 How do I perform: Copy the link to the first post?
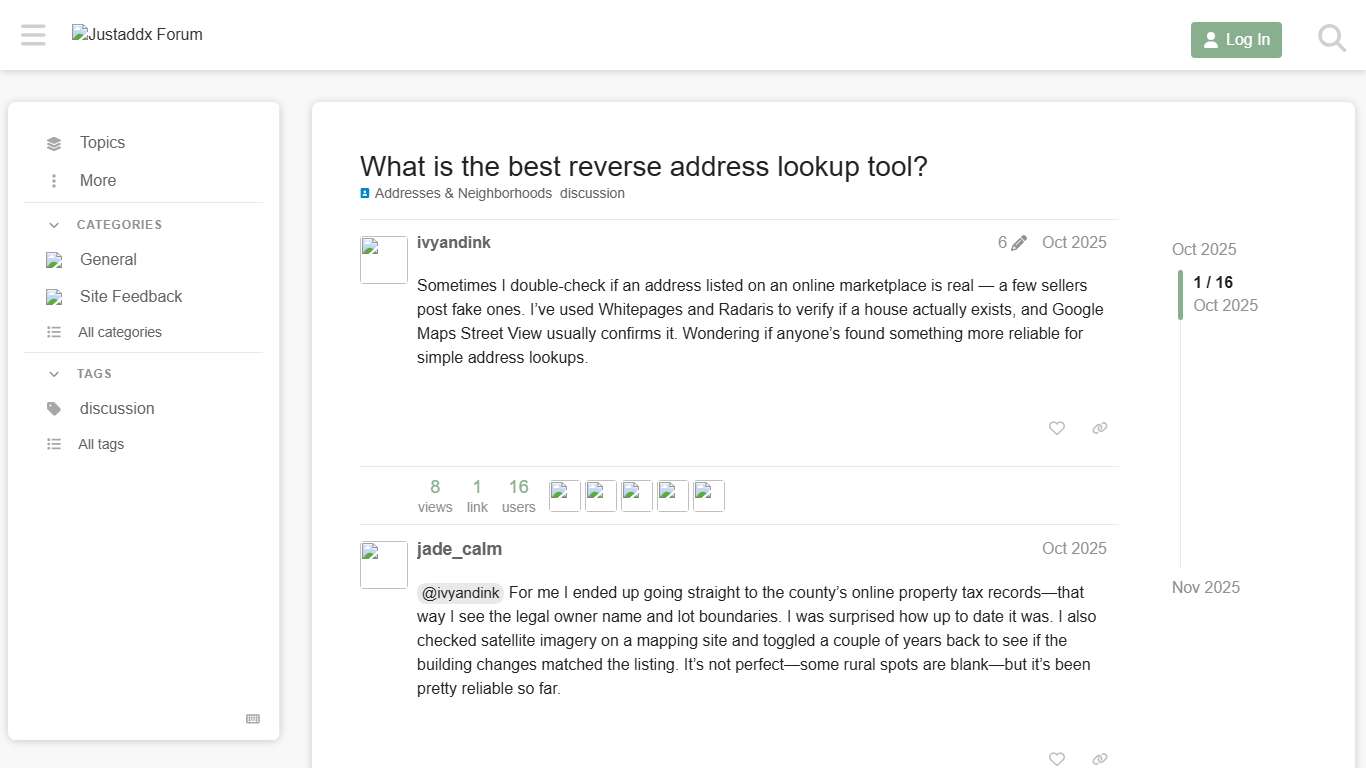pos(1099,428)
